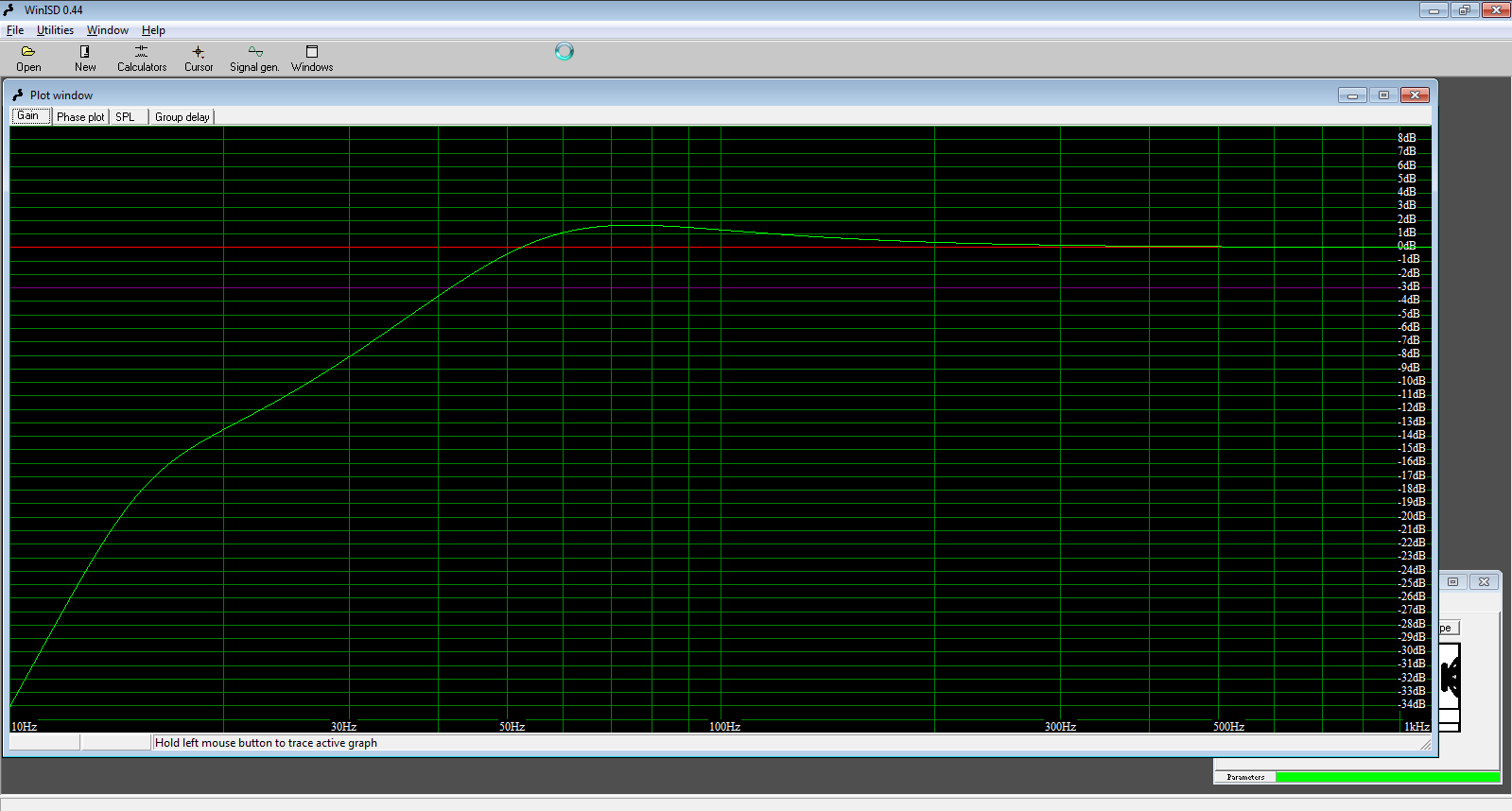Restore down the WinISD main window
1512x811 pixels.
(x=1465, y=9)
